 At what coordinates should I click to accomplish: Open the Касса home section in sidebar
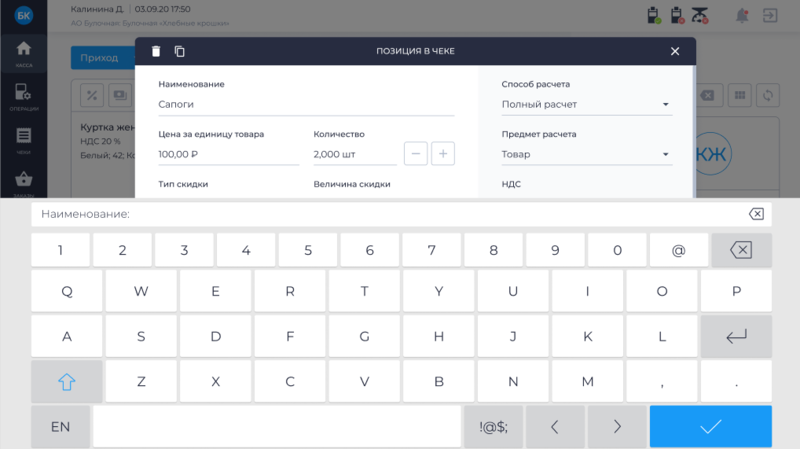23,54
